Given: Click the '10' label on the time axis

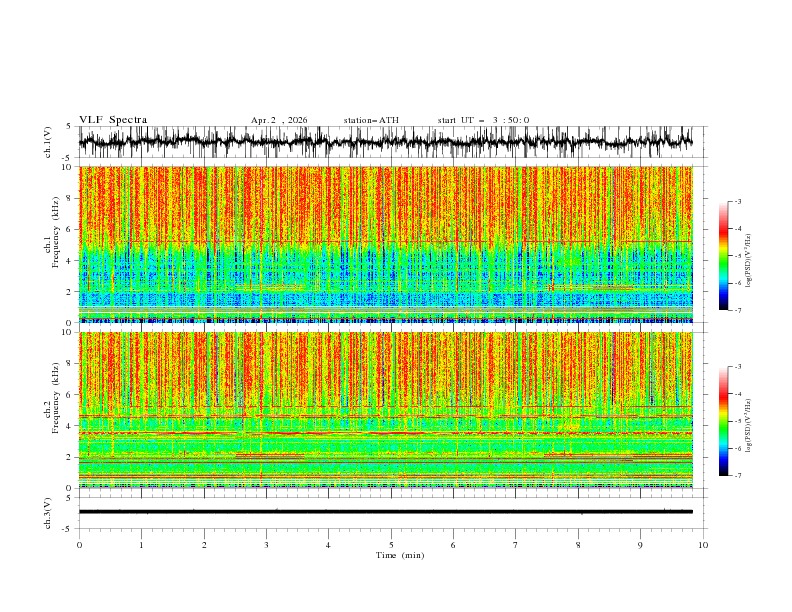Looking at the screenshot, I should (x=703, y=545).
